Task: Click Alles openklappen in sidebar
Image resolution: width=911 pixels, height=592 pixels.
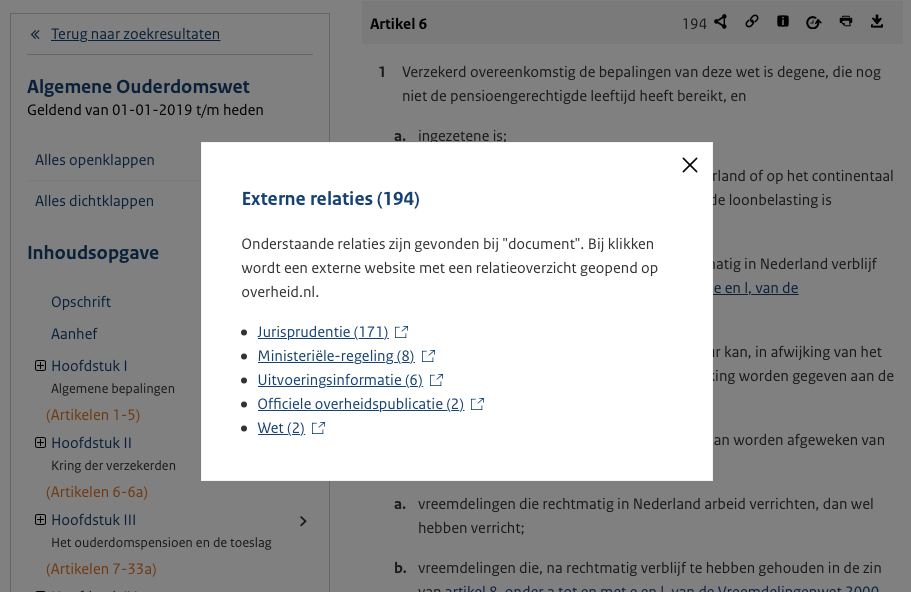Action: point(94,160)
